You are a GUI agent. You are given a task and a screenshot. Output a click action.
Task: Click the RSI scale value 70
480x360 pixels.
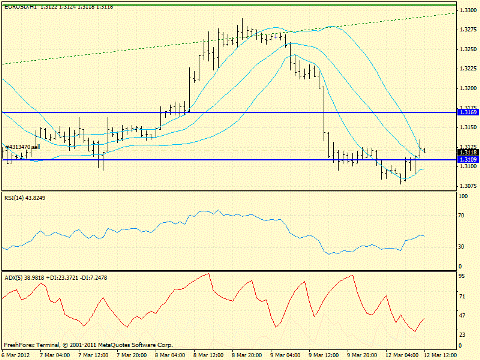(462, 216)
